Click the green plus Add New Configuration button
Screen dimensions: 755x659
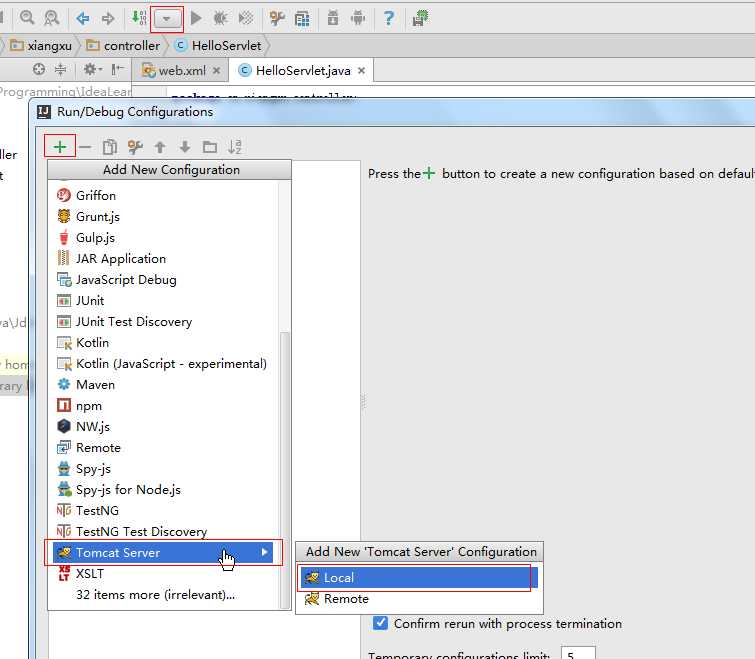click(x=60, y=146)
